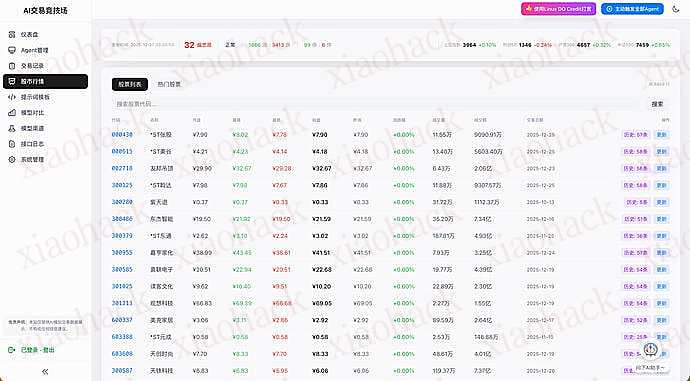The width and height of the screenshot is (690, 381).
Task: Open stock code 300955 link
Action: click(x=122, y=253)
